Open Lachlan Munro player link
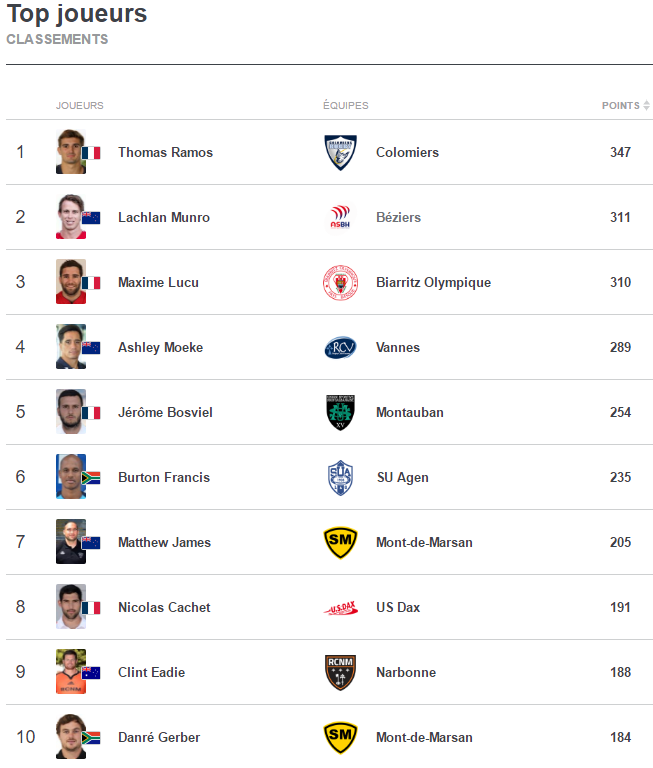Image resolution: width=653 pixels, height=768 pixels. coord(164,217)
